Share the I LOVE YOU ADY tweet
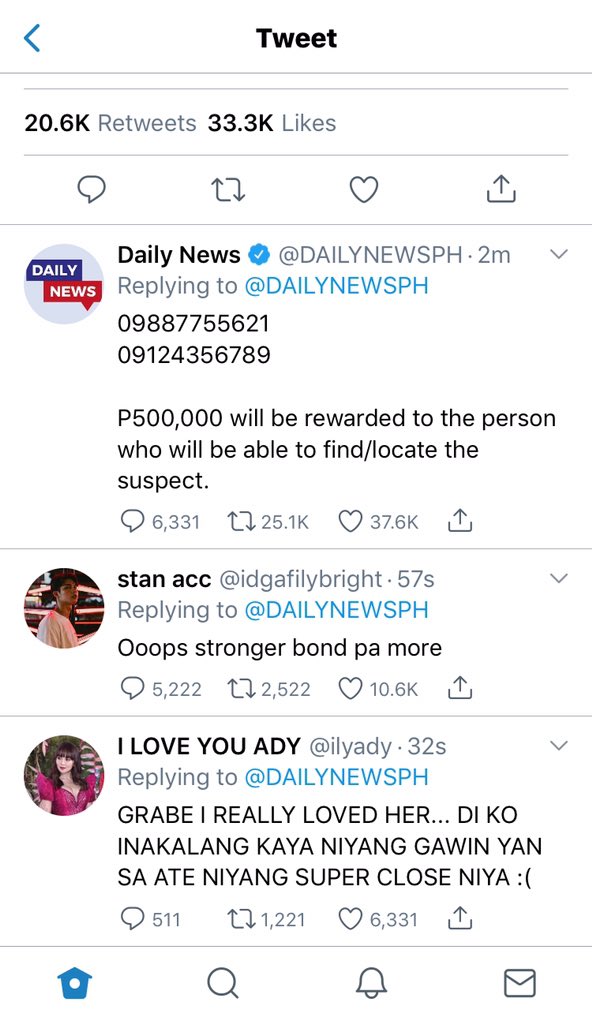This screenshot has width=592, height=1024. click(x=460, y=918)
